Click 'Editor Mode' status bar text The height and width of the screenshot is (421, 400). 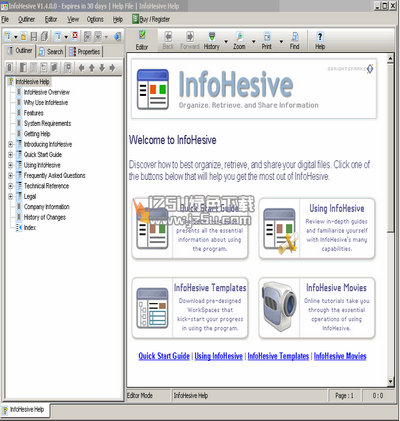(140, 396)
